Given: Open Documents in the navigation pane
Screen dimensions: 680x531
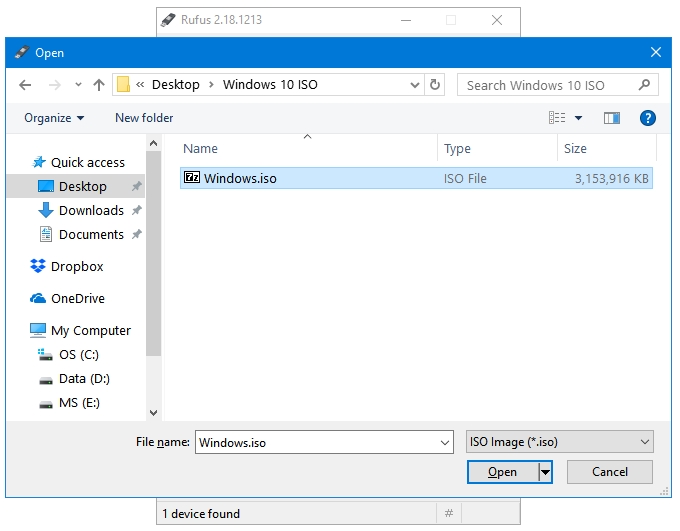Looking at the screenshot, I should coord(91,234).
